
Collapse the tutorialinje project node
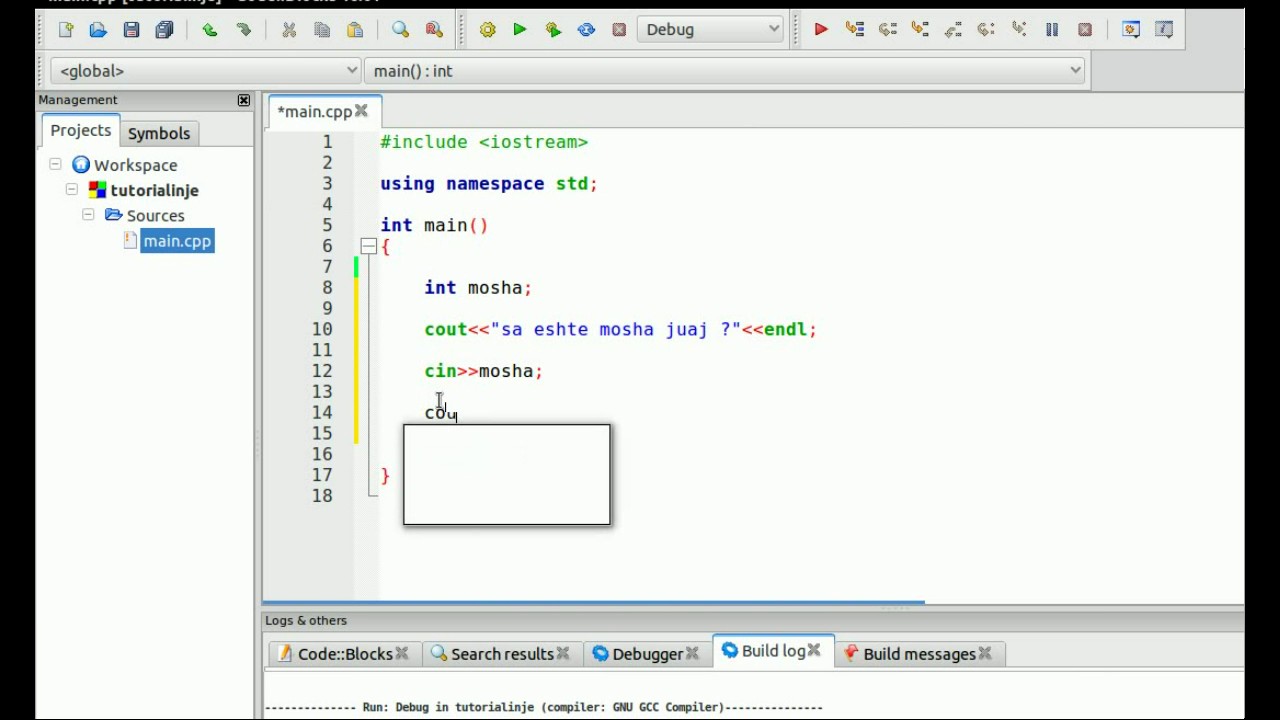point(72,189)
